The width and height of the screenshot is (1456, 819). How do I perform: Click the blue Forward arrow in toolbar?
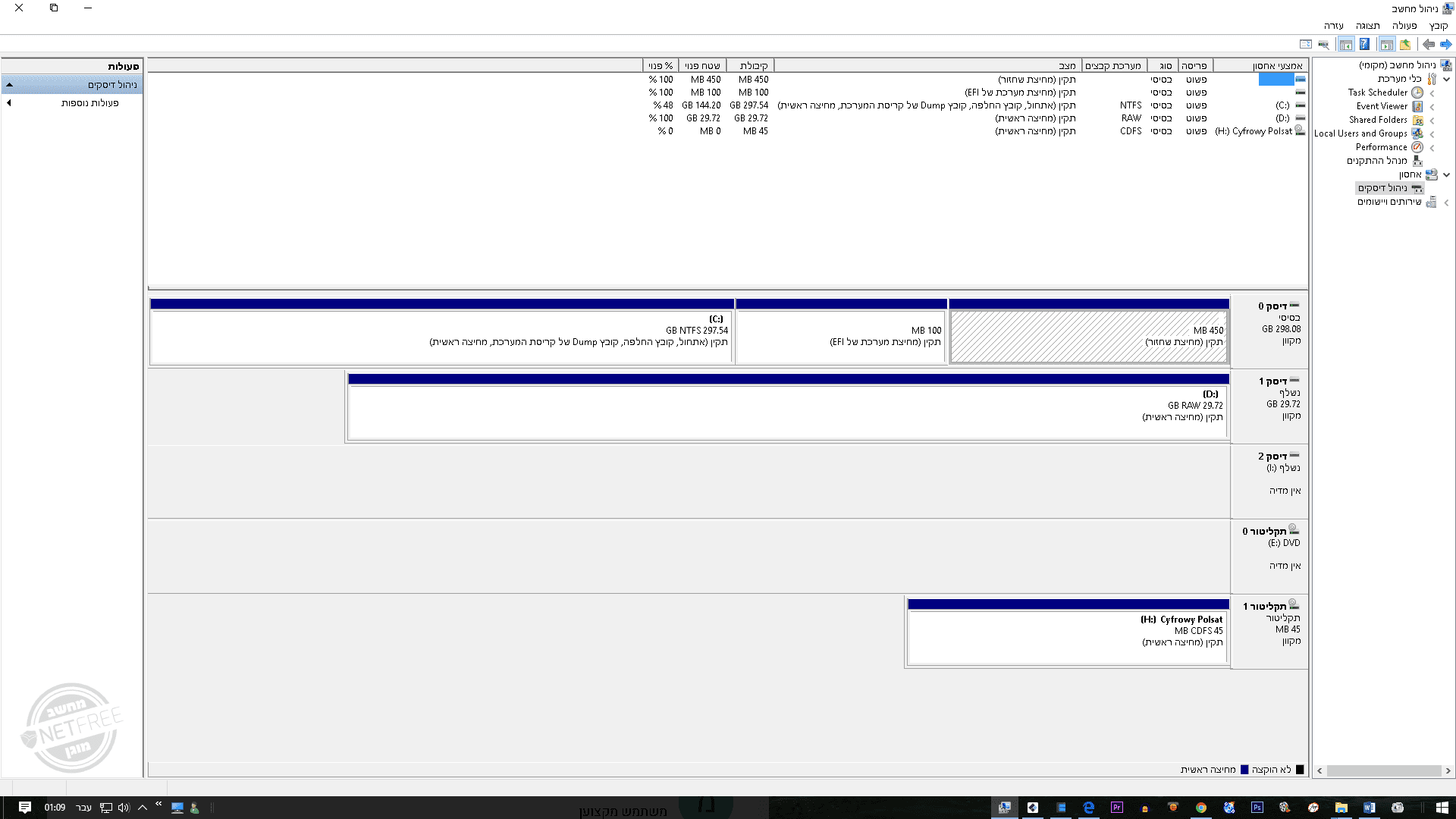coord(1445,45)
